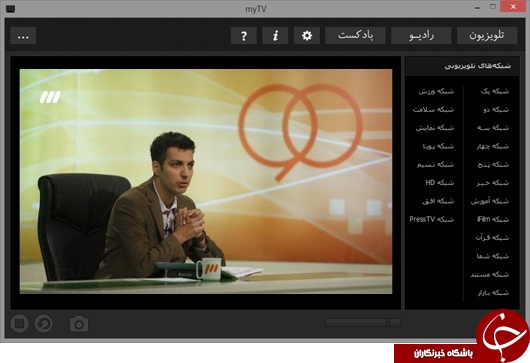Maximize the myTV window
Image resolution: width=530 pixels, height=363 pixels.
click(493, 7)
